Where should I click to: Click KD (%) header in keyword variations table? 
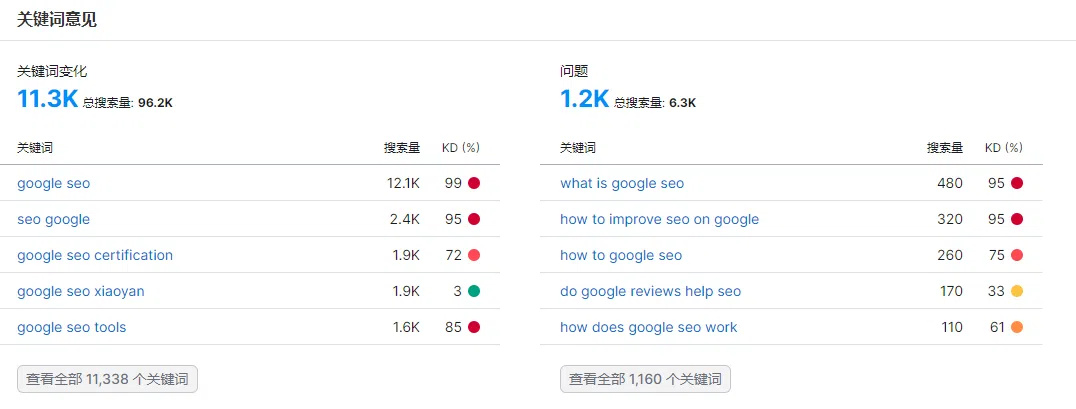pyautogui.click(x=460, y=148)
